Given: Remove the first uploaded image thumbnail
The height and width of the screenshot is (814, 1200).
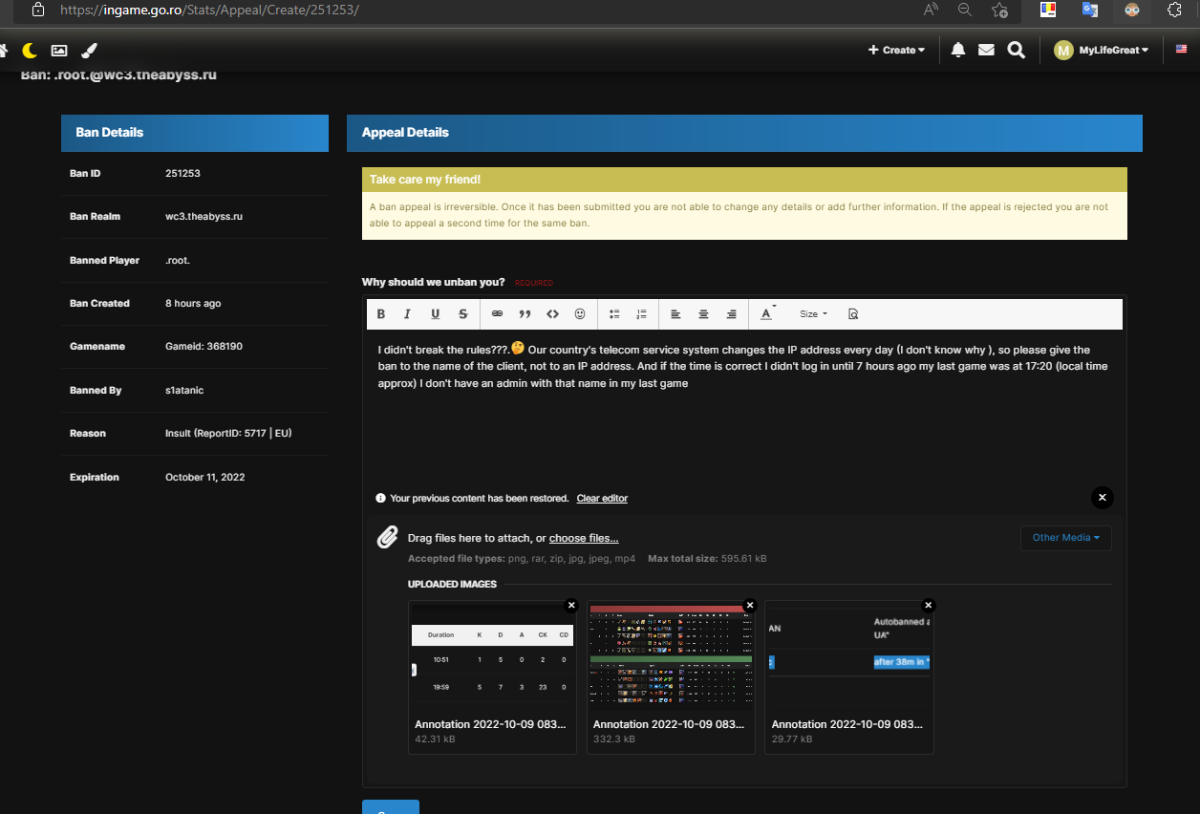Looking at the screenshot, I should point(571,605).
